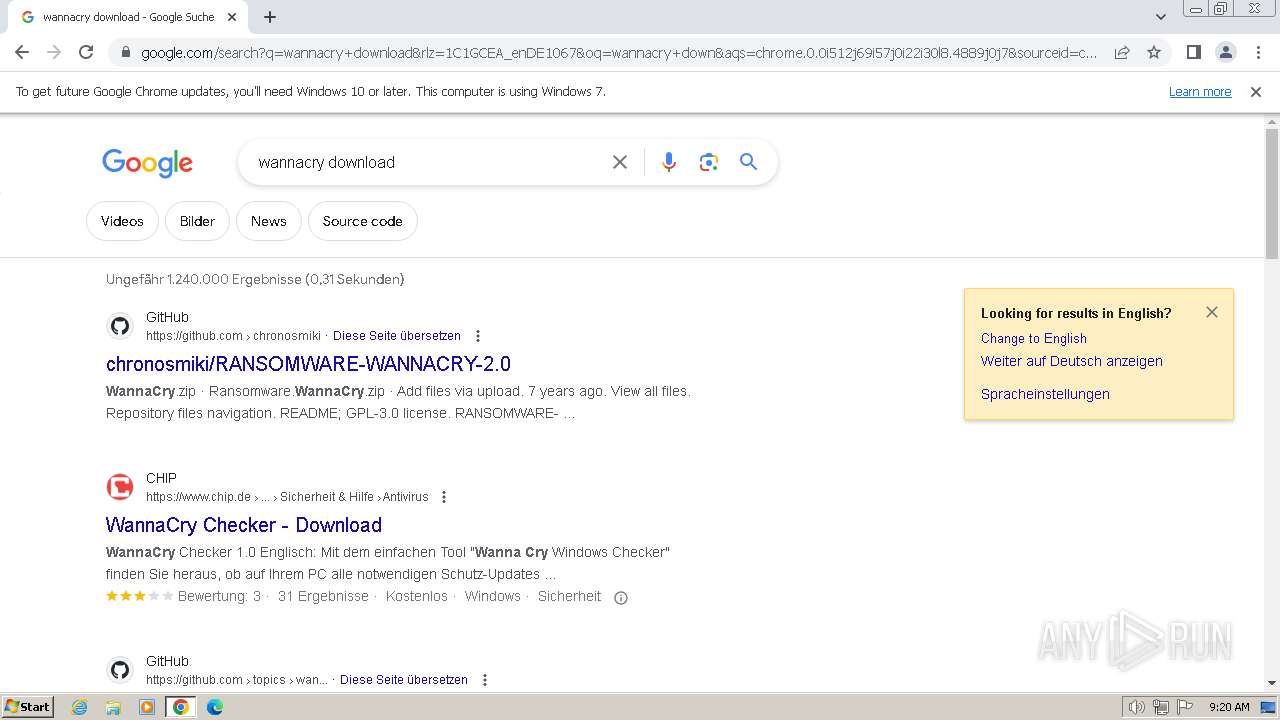Show rating info icon for CHIP result
This screenshot has width=1280, height=720.
(621, 598)
